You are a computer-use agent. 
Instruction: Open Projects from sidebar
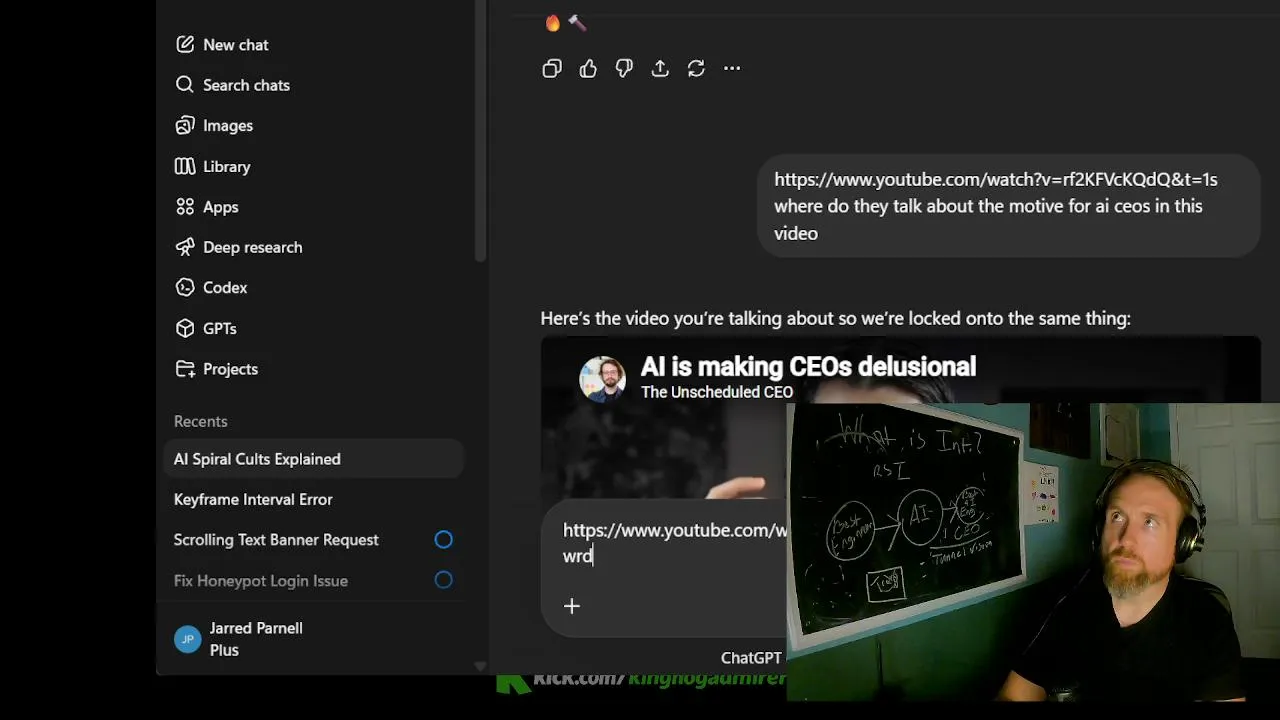pyautogui.click(x=314, y=369)
